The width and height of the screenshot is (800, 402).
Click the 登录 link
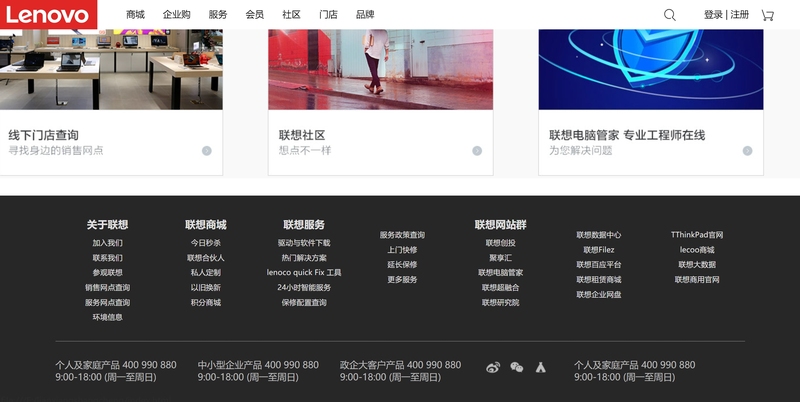pos(713,15)
